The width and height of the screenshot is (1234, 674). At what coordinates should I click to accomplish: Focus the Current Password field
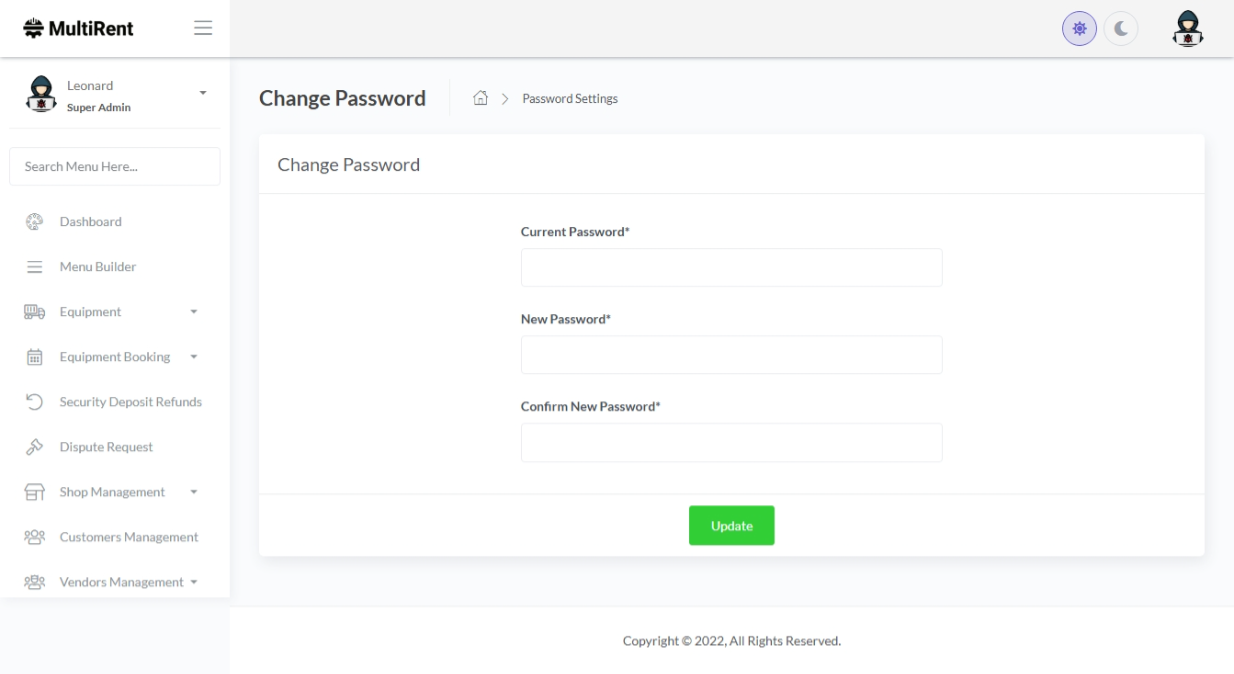point(731,268)
